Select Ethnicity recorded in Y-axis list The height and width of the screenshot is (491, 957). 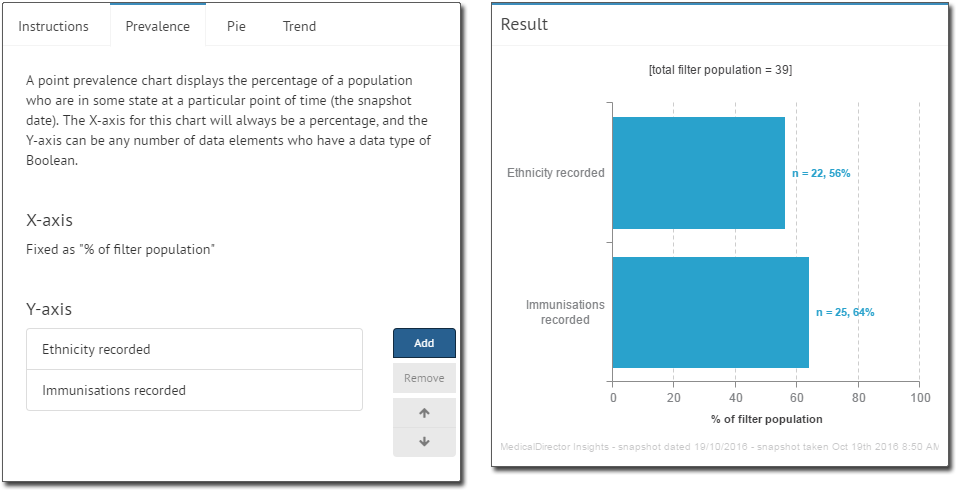click(x=194, y=349)
